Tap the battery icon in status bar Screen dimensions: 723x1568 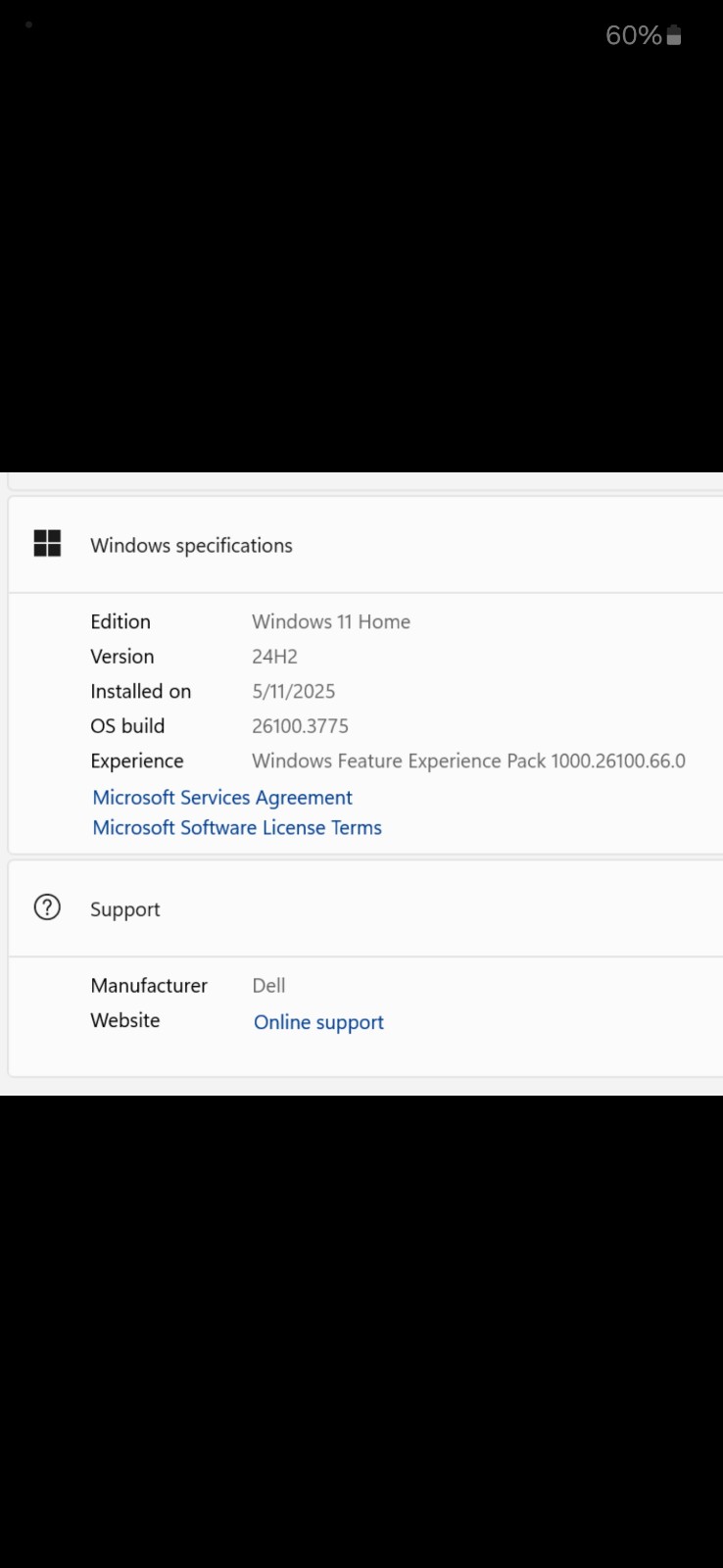coord(674,35)
